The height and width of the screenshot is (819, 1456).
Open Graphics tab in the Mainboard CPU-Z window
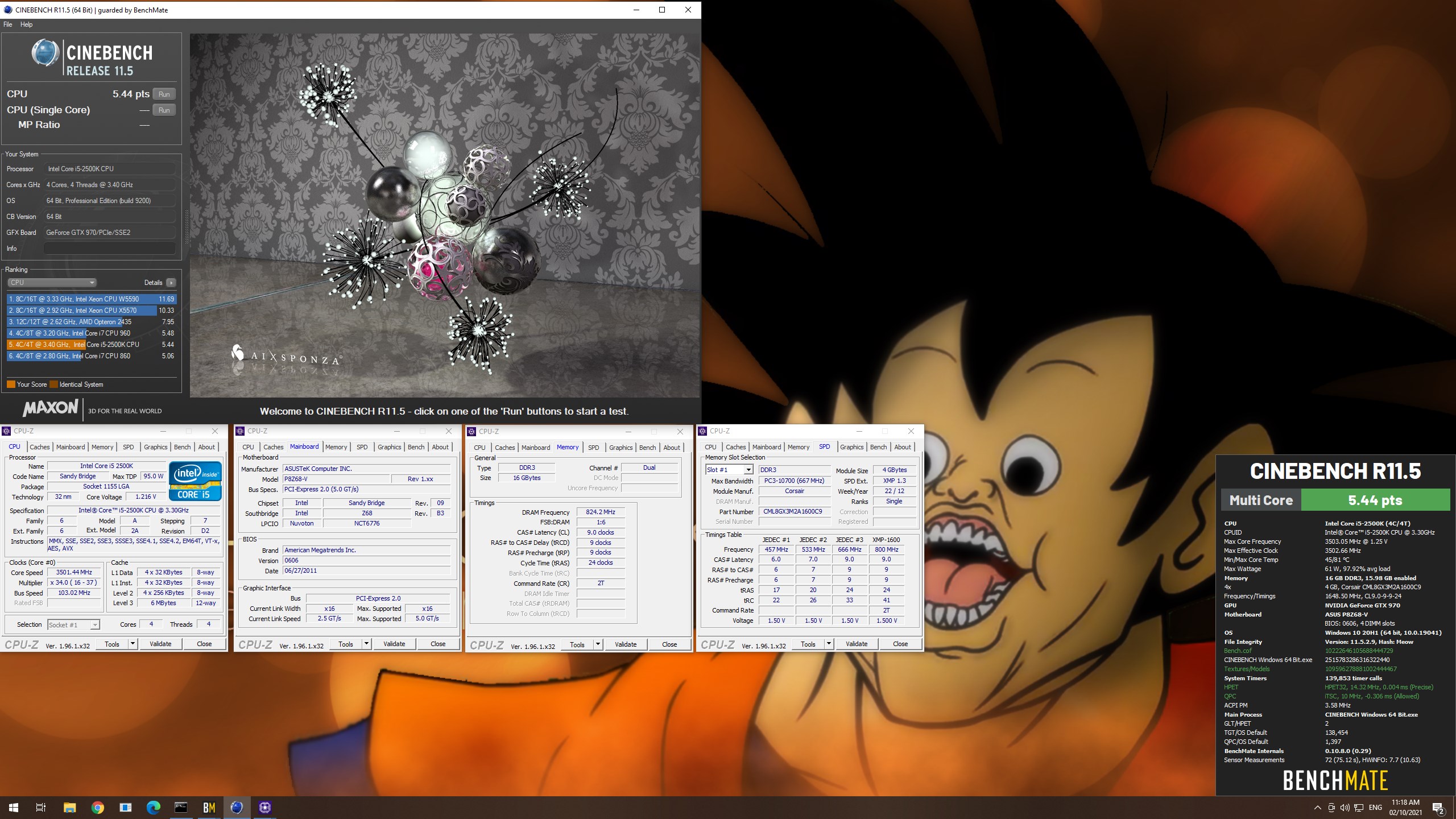(x=389, y=447)
